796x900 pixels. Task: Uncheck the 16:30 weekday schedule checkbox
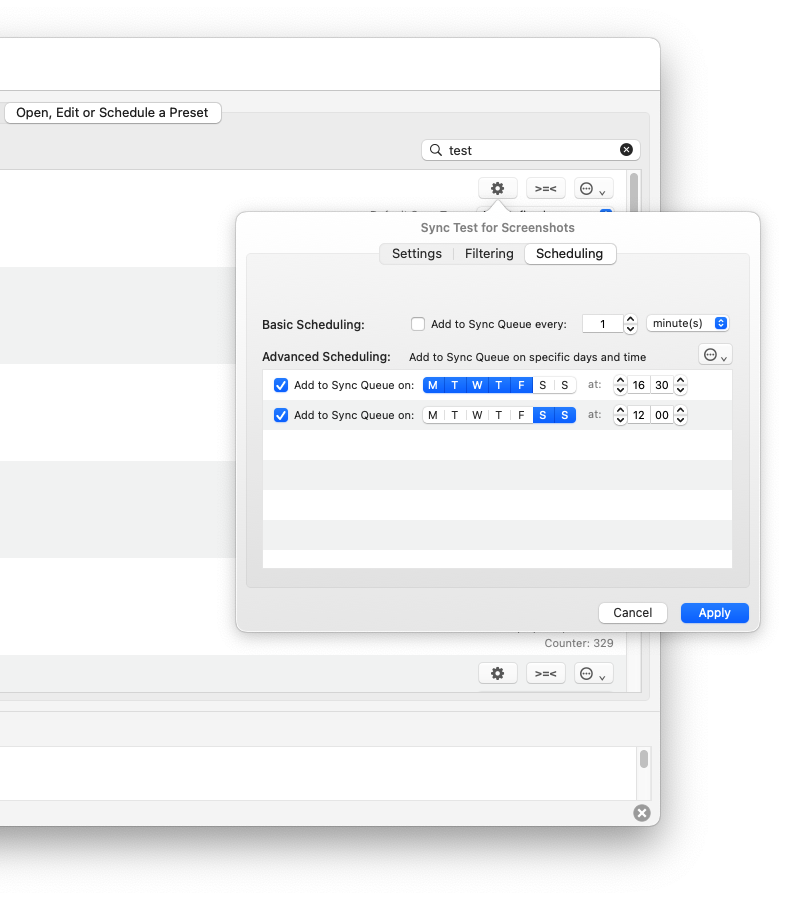point(281,385)
